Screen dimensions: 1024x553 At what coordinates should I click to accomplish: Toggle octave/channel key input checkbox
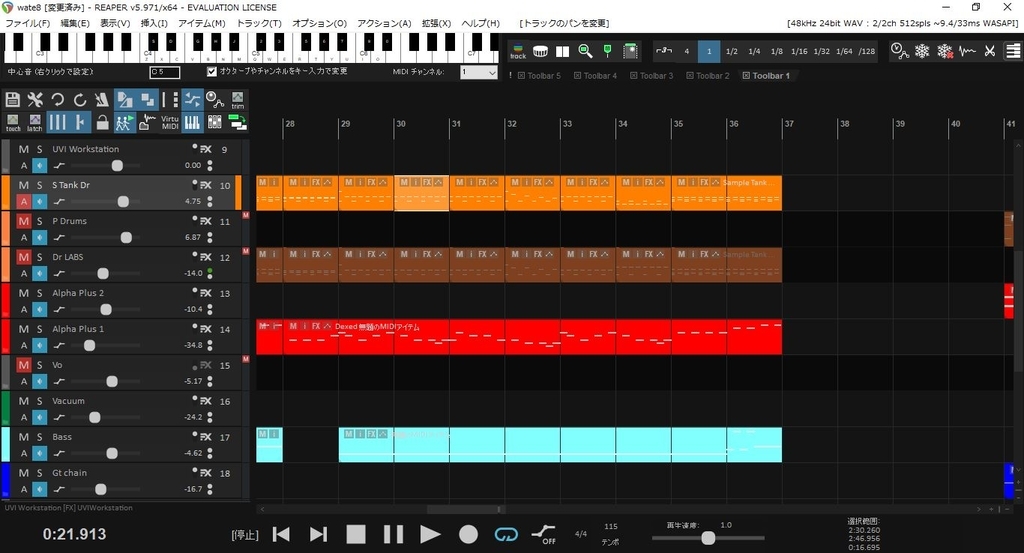[x=212, y=71]
